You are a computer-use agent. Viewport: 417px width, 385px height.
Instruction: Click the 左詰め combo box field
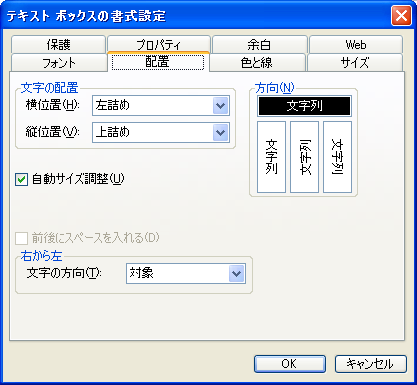(161, 106)
